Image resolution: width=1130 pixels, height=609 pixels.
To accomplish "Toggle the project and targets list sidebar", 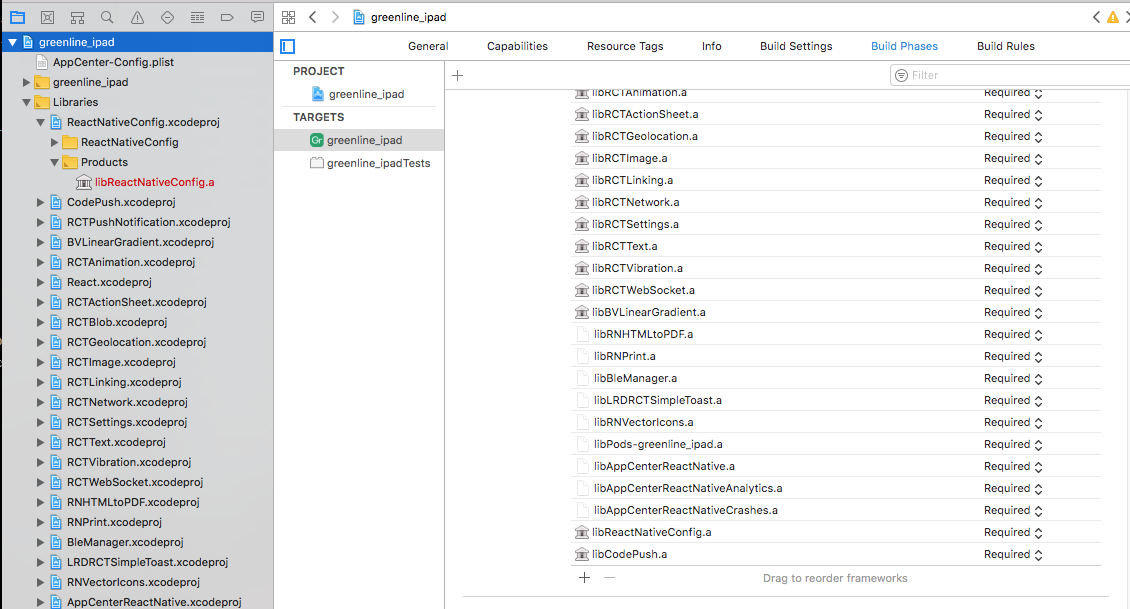I will pos(288,47).
